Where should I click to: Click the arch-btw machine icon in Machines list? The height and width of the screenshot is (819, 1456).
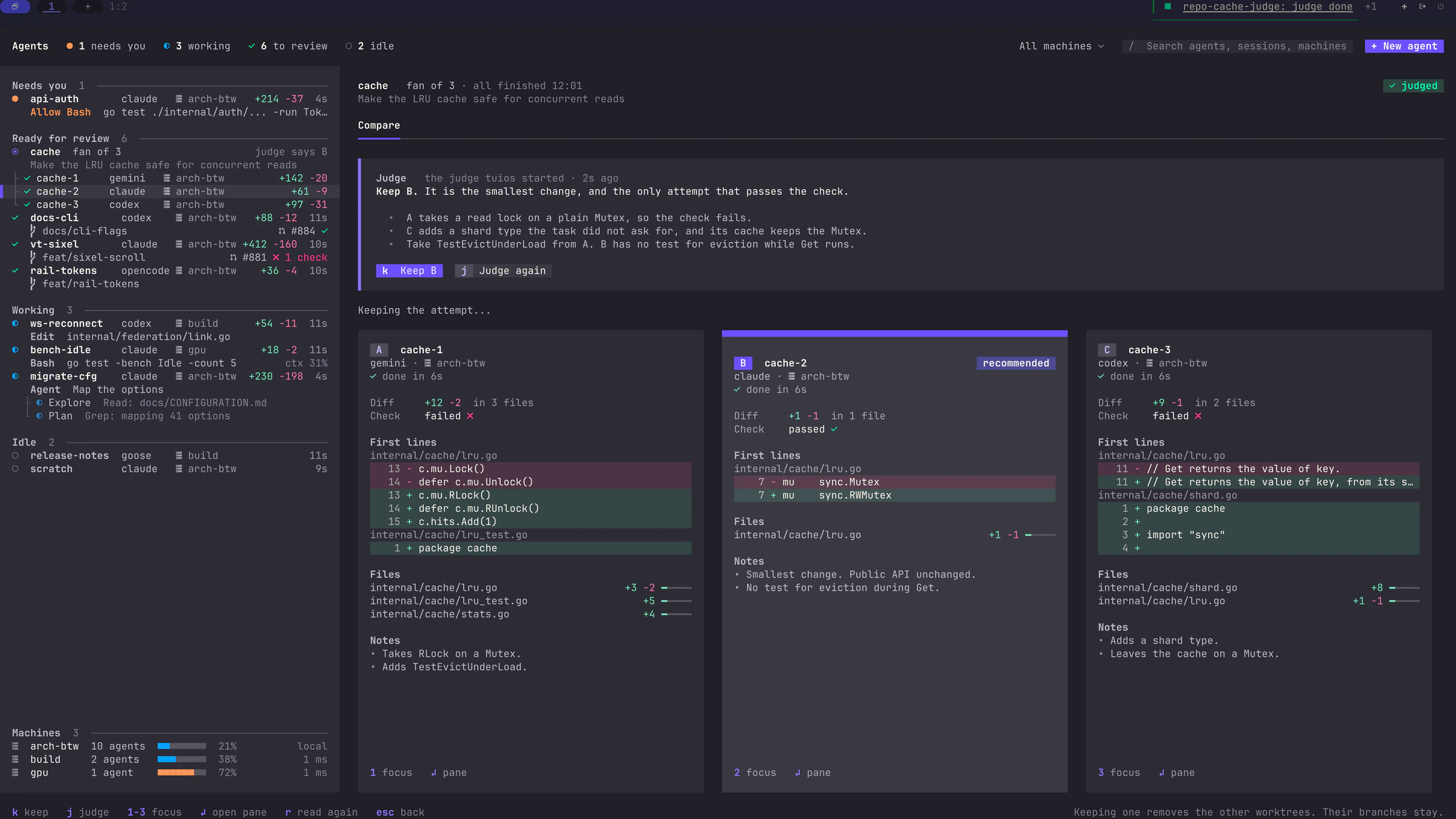(x=15, y=746)
